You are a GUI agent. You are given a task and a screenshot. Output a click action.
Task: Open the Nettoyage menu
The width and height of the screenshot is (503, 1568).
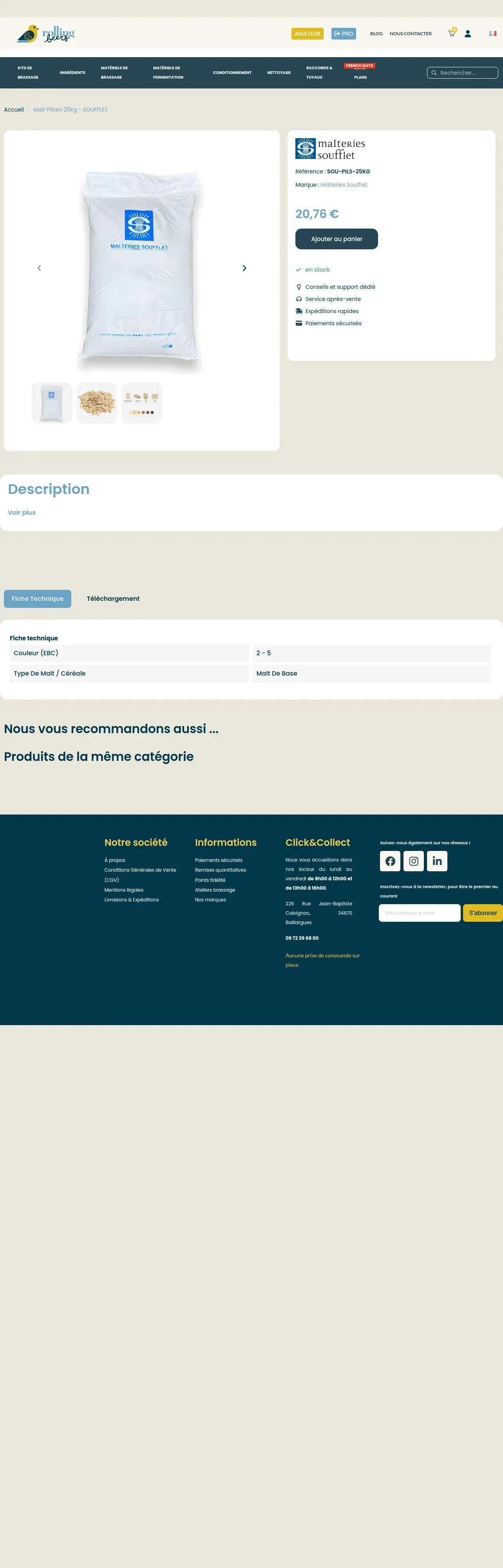pos(279,72)
